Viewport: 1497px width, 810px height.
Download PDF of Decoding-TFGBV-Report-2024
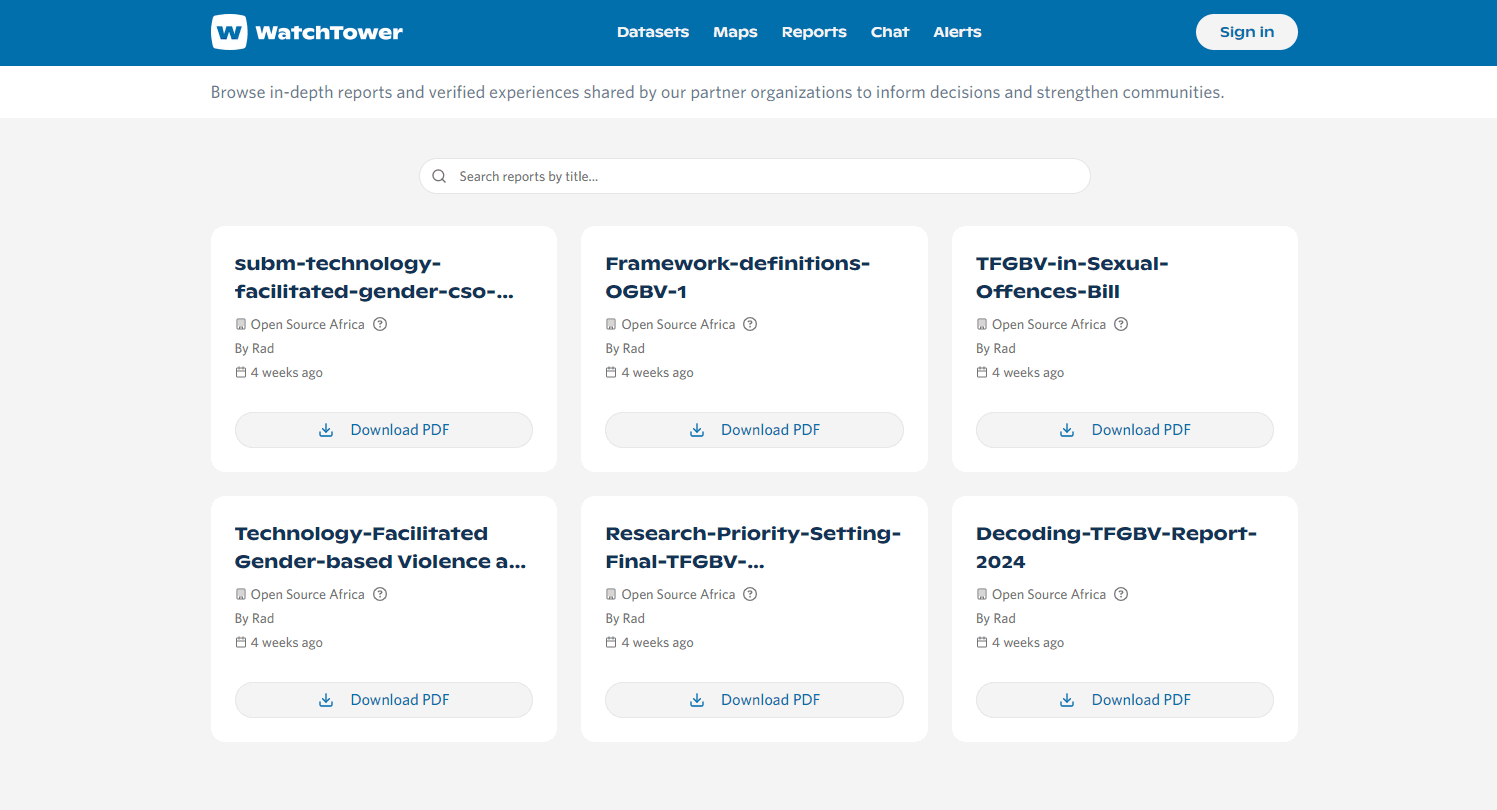coord(1124,700)
